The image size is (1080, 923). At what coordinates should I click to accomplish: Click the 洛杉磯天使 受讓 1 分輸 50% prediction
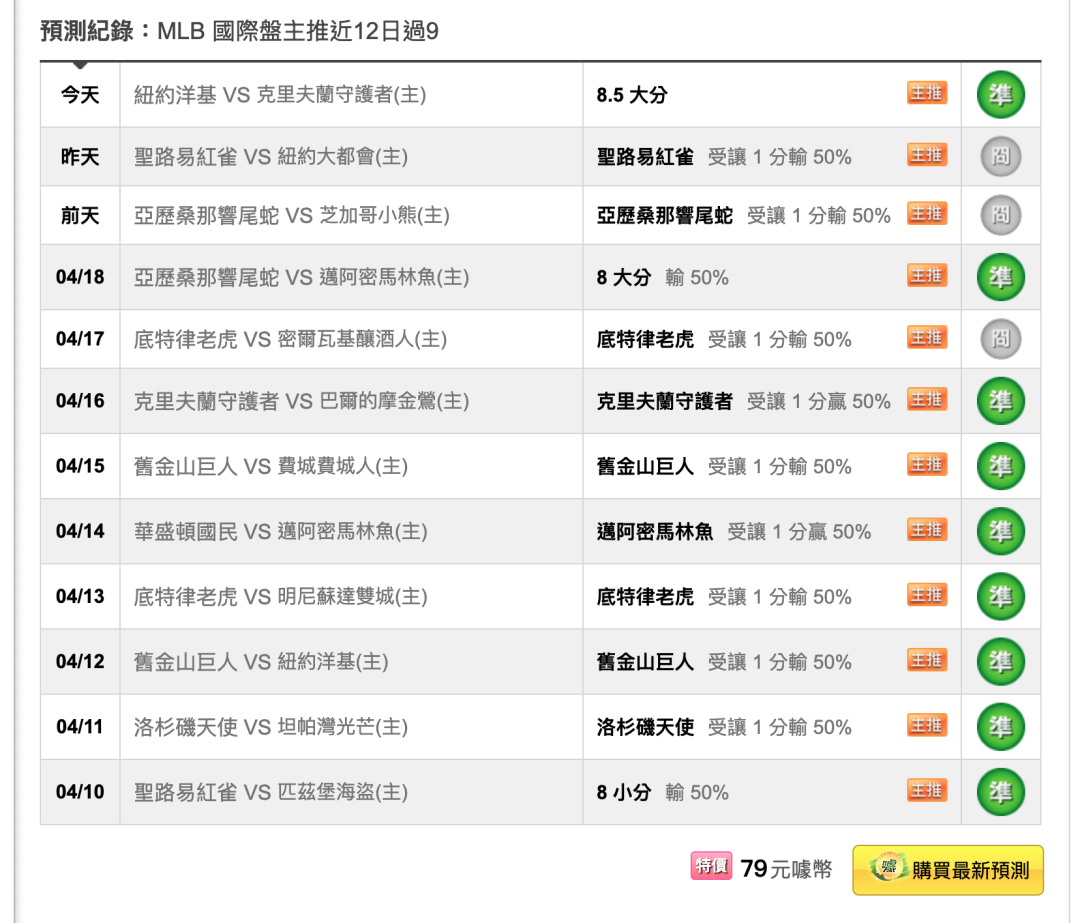point(724,727)
